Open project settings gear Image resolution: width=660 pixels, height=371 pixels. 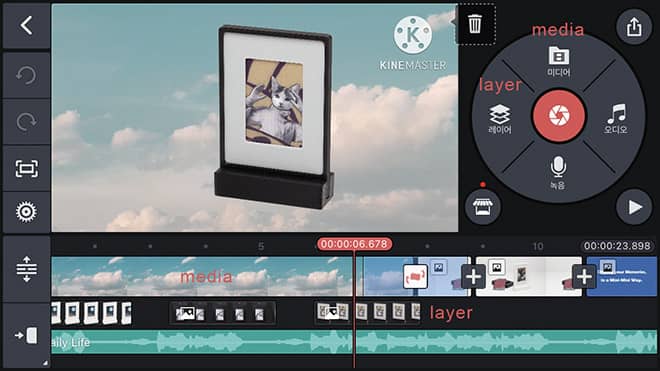pos(26,212)
